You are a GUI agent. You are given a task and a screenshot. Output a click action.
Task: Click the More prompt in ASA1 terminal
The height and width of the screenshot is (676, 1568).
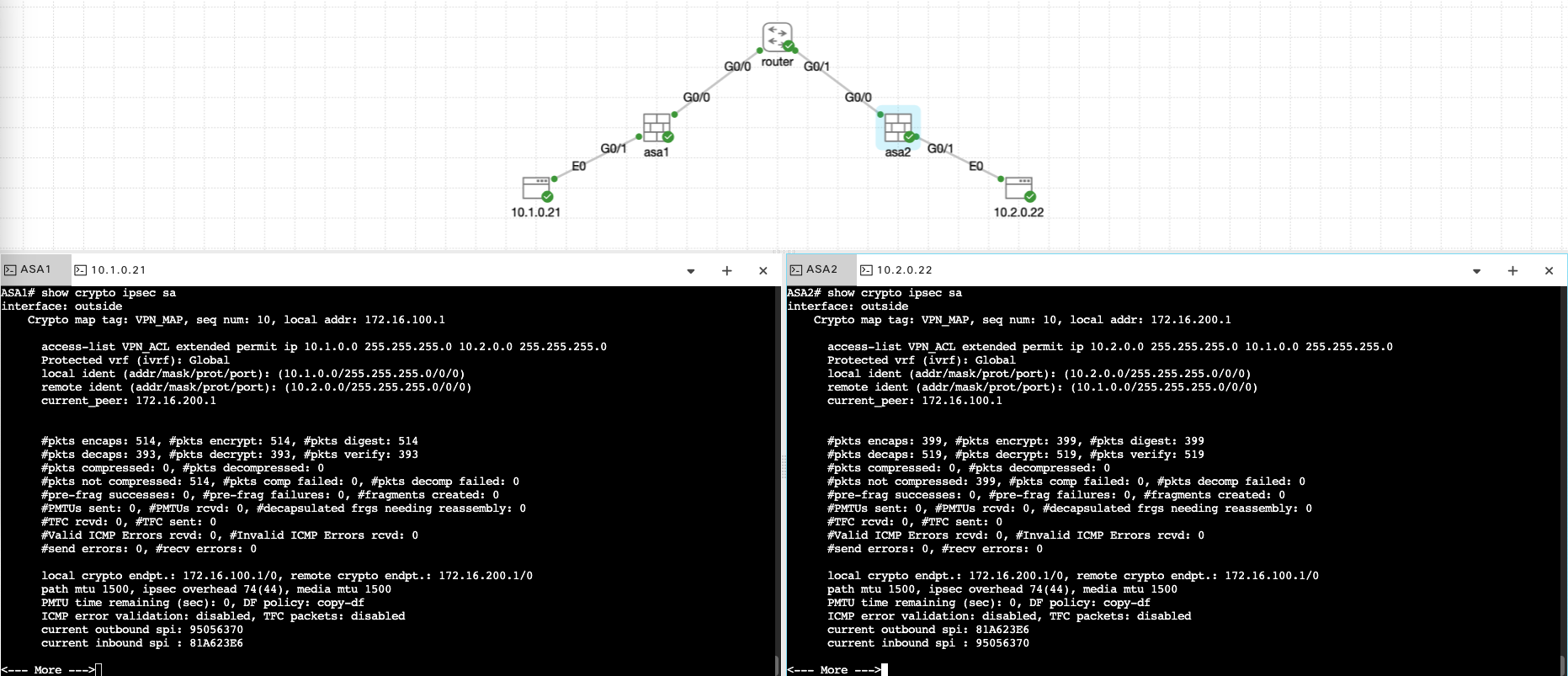[x=48, y=669]
